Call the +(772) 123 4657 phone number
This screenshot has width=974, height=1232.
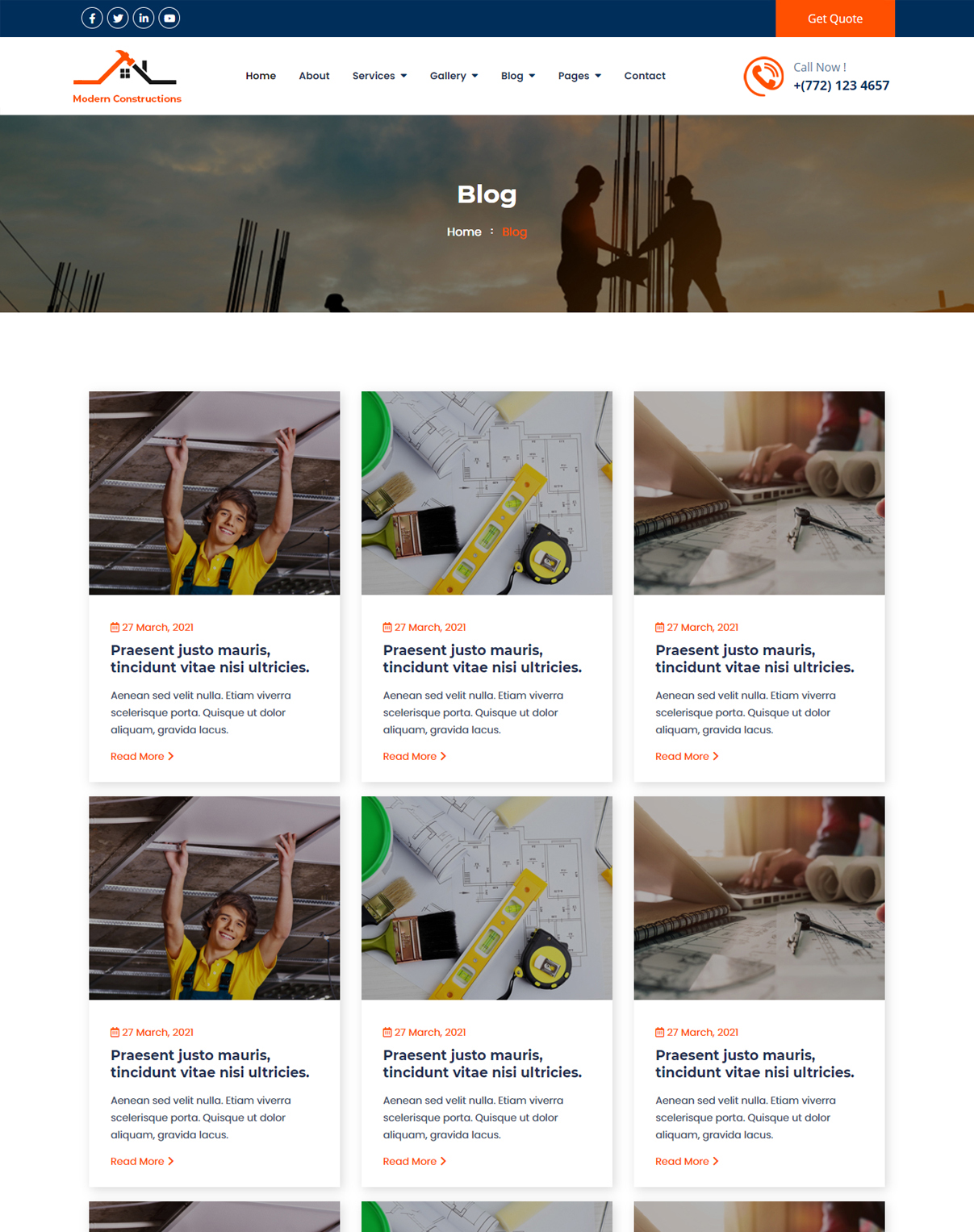[841, 86]
